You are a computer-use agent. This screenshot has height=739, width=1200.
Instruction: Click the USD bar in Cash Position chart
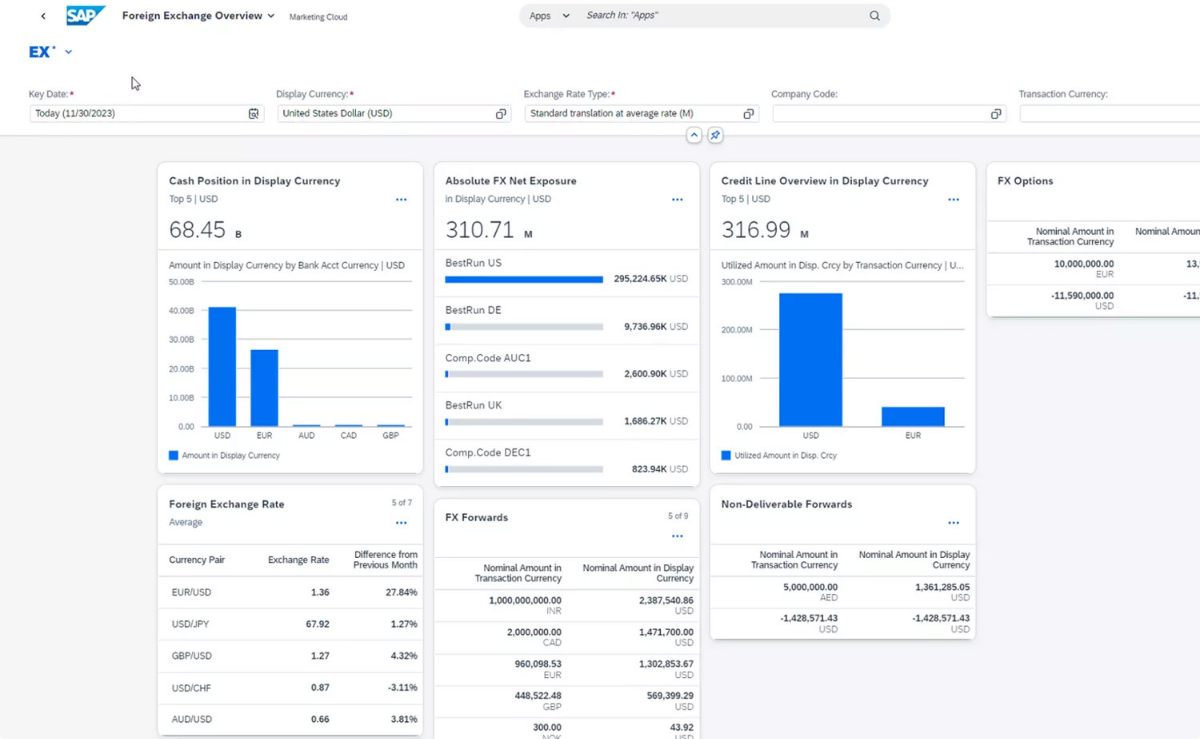222,367
